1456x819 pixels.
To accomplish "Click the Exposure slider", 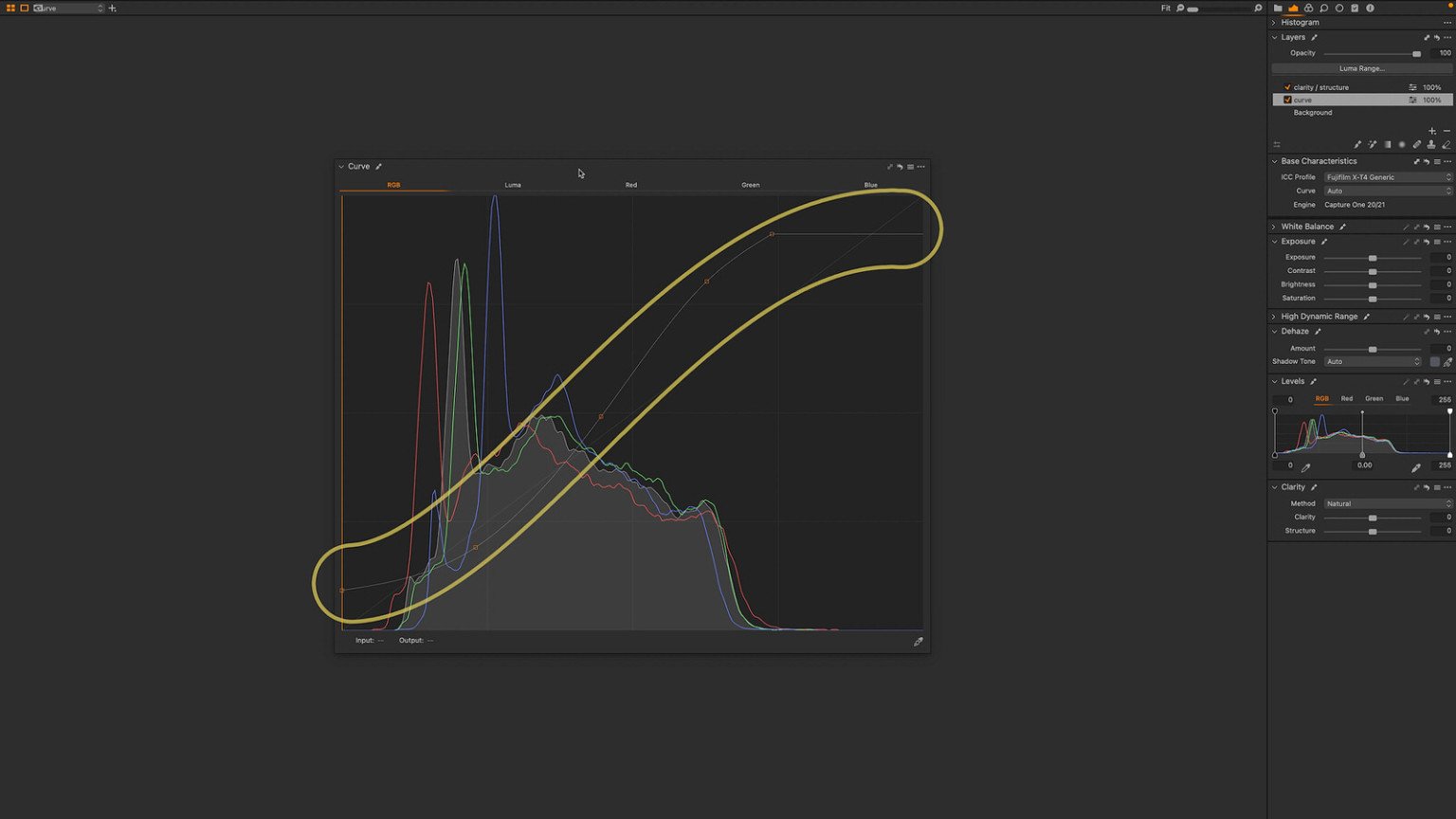I will pyautogui.click(x=1373, y=257).
